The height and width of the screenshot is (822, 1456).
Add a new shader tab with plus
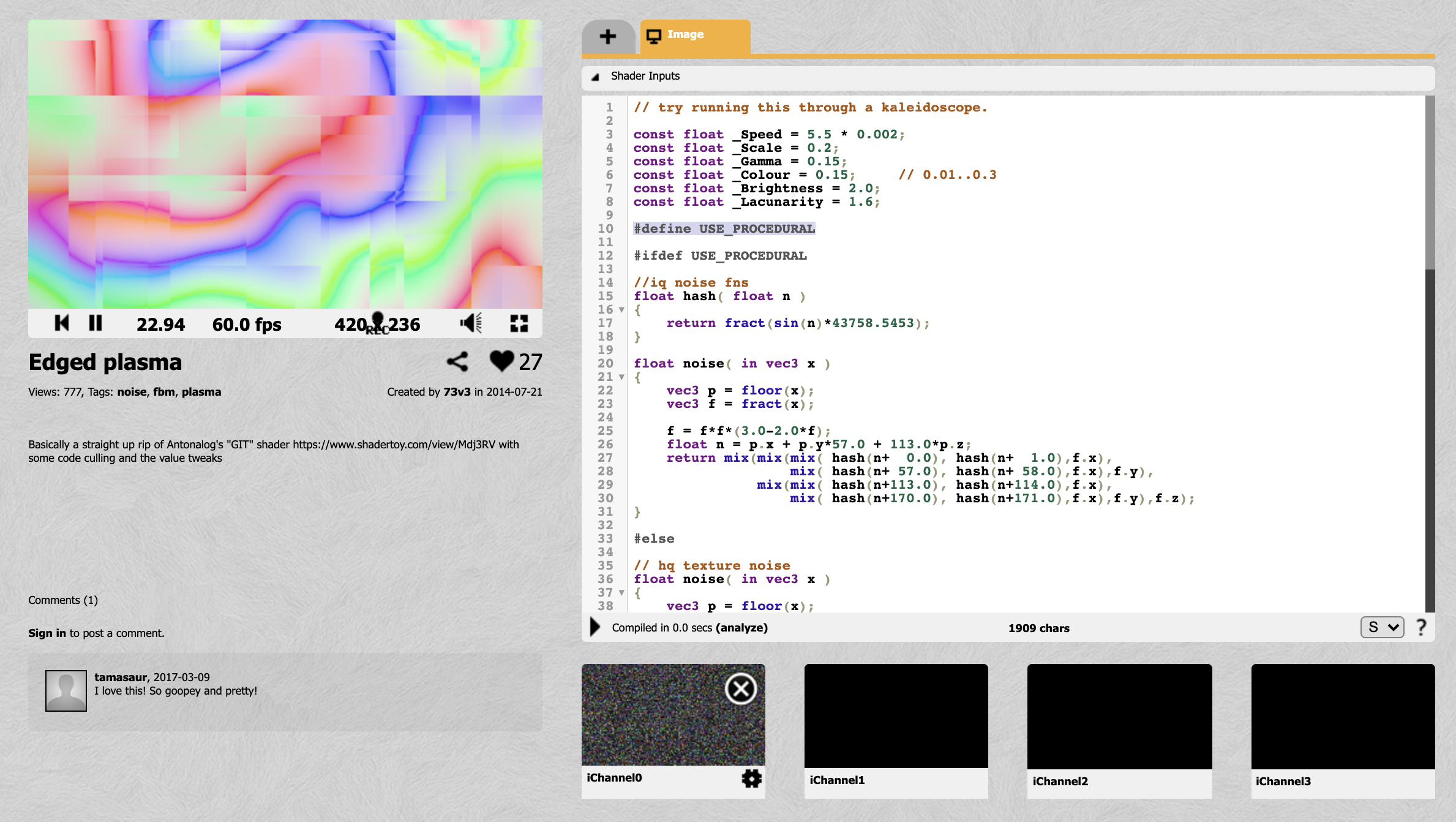point(607,36)
